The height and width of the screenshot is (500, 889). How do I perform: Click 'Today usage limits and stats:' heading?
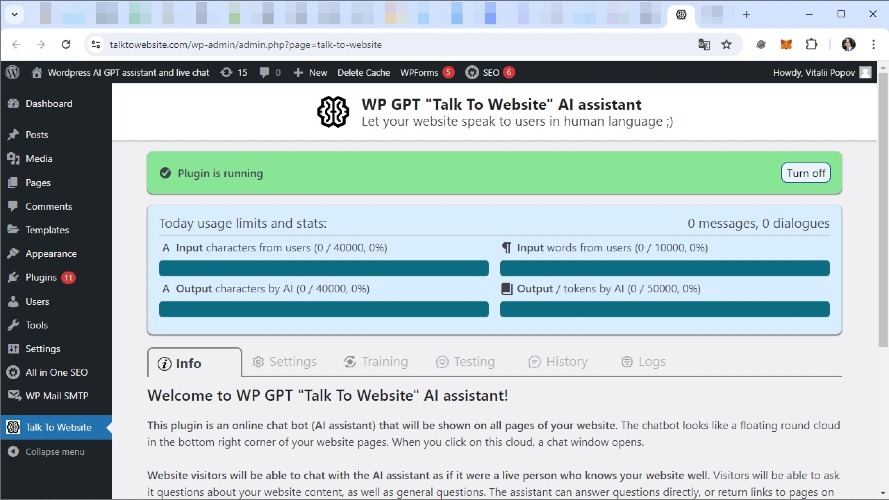pos(243,223)
